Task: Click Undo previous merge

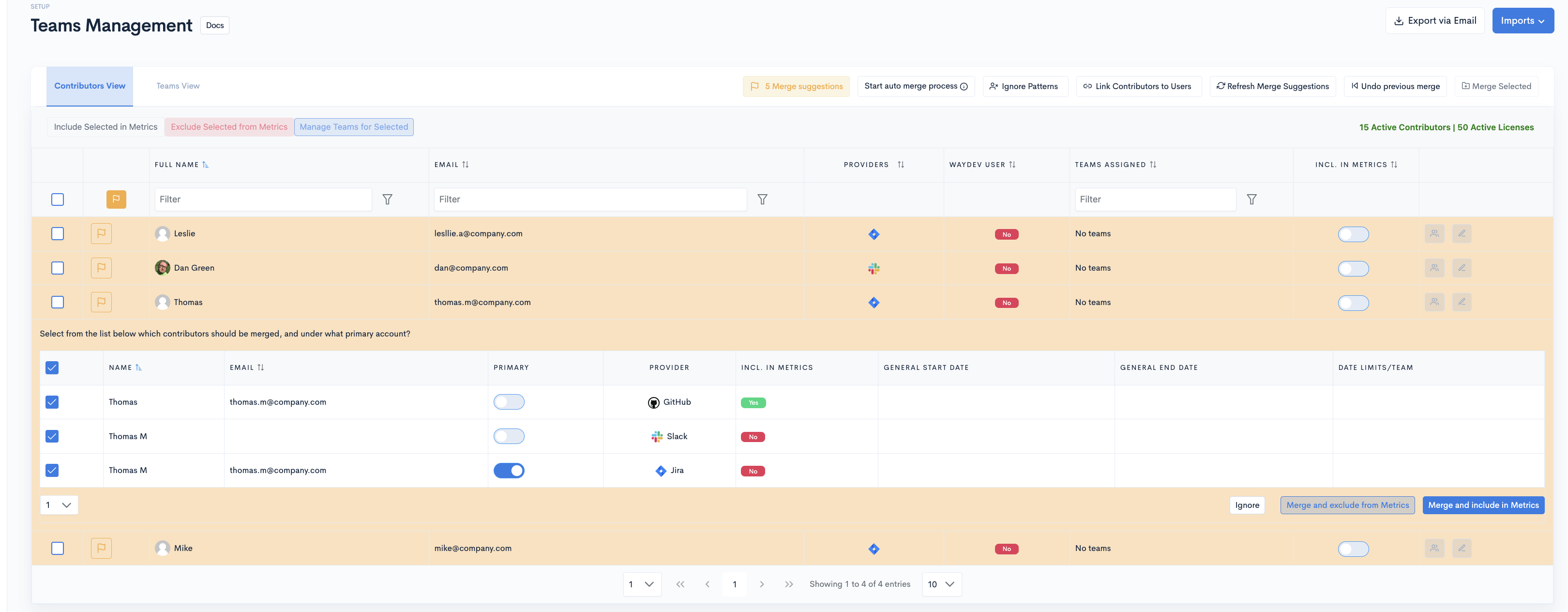Action: click(1395, 87)
